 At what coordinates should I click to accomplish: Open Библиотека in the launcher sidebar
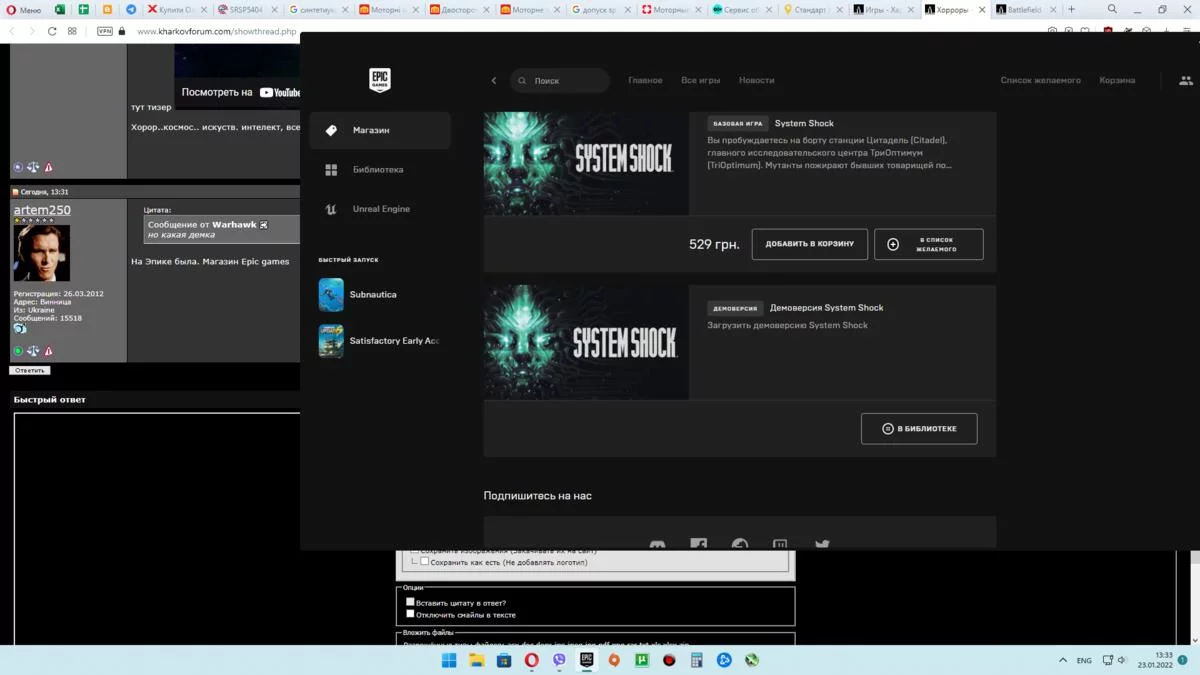pyautogui.click(x=377, y=170)
